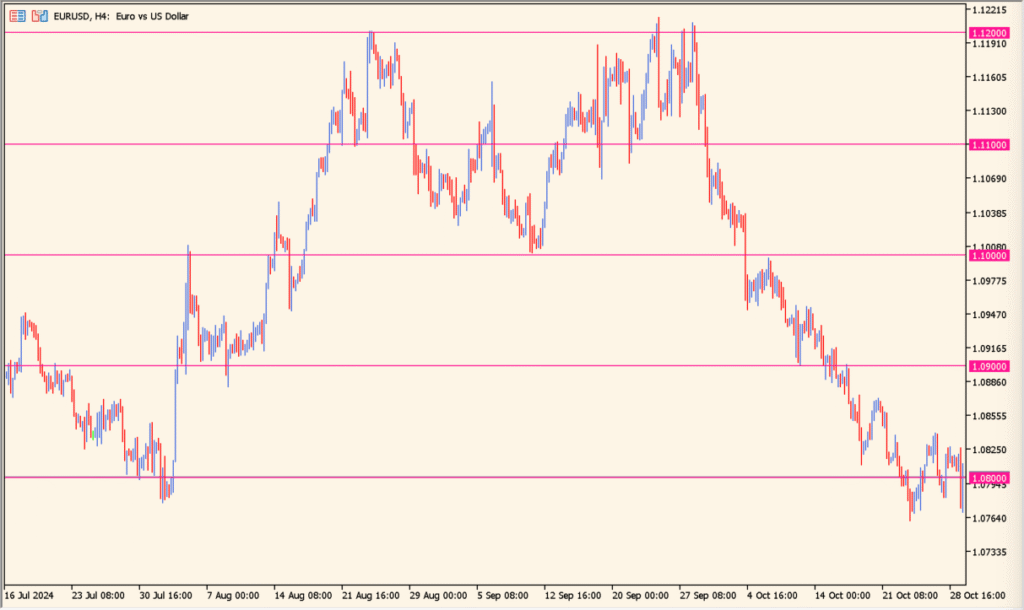Click the 1.11605 price scale value
This screenshot has width=1024, height=610.
pos(988,78)
